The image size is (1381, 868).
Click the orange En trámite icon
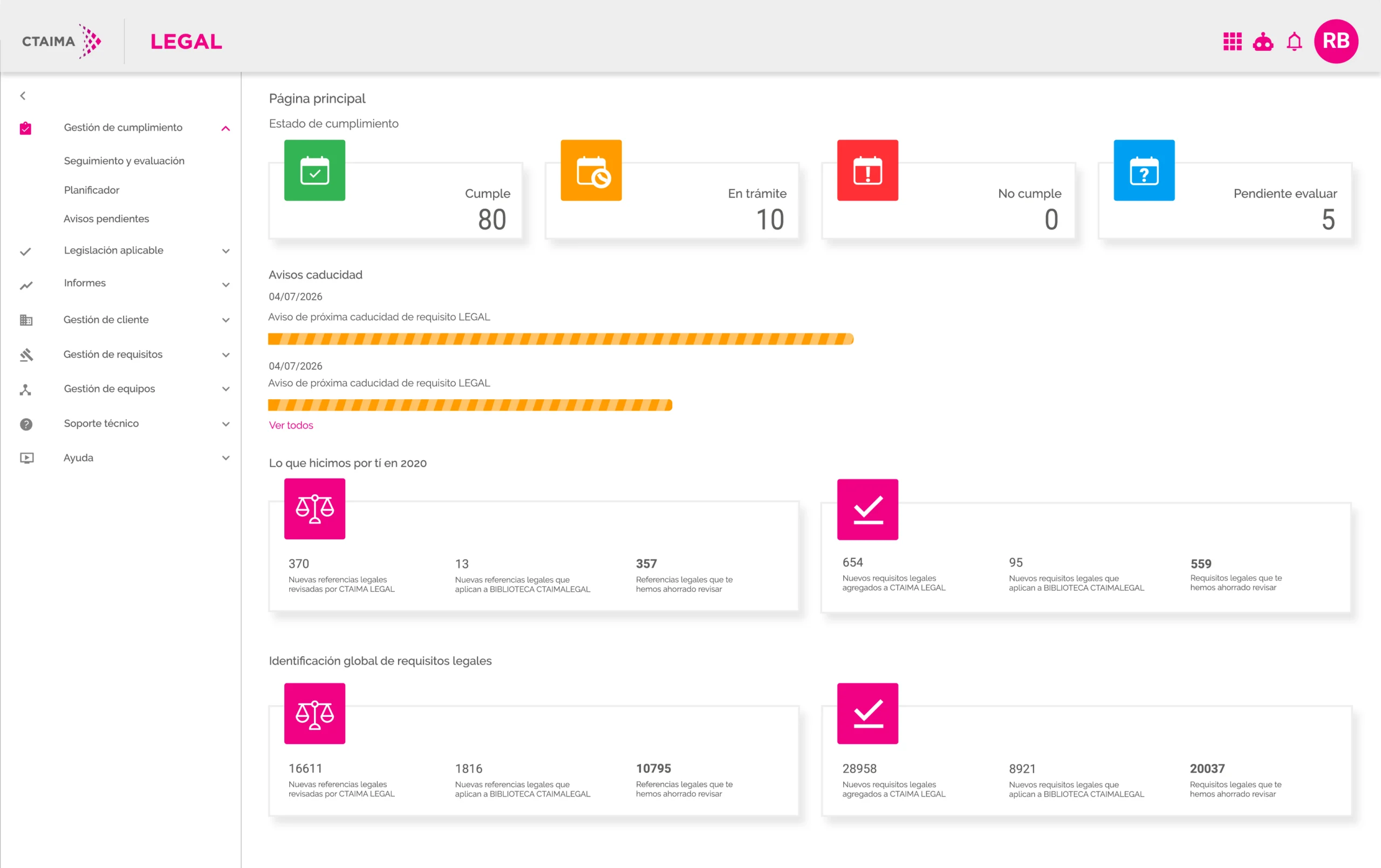pos(591,170)
